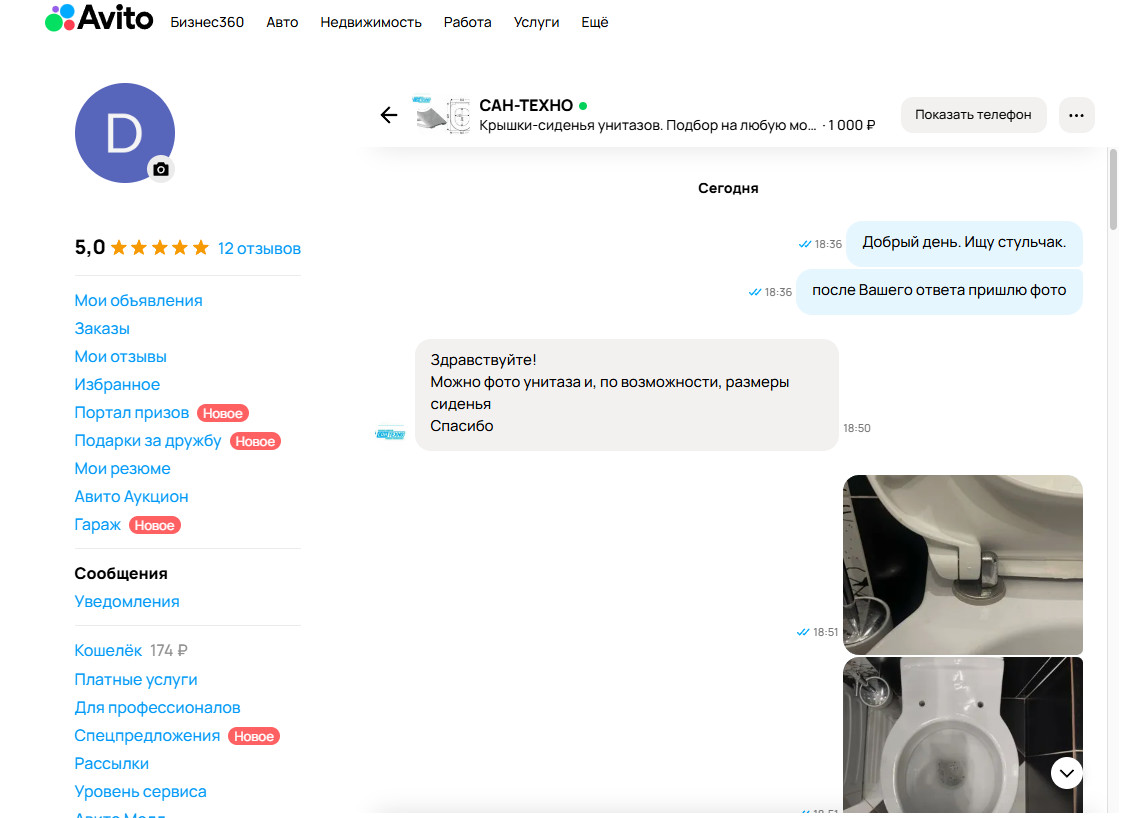Click the chat vertical scrollbar
This screenshot has width=1128, height=818.
1113,188
